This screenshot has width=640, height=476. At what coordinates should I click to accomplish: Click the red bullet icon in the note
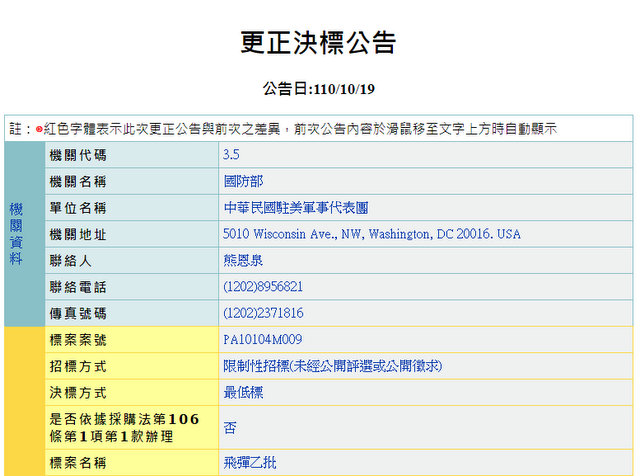pos(39,129)
